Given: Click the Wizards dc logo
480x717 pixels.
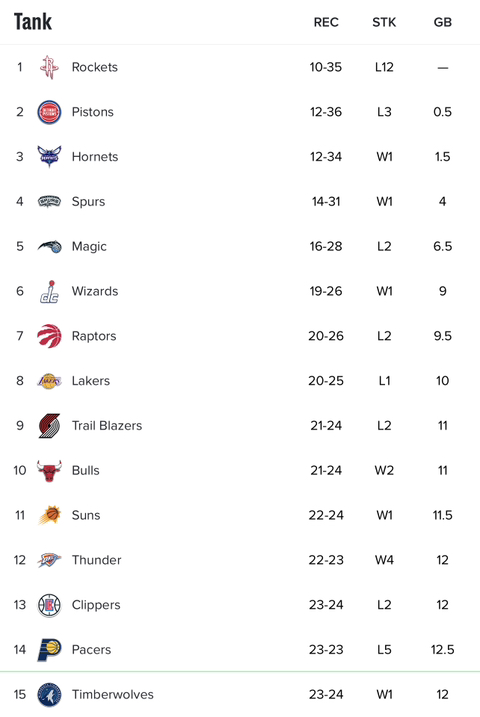Looking at the screenshot, I should coord(49,291).
